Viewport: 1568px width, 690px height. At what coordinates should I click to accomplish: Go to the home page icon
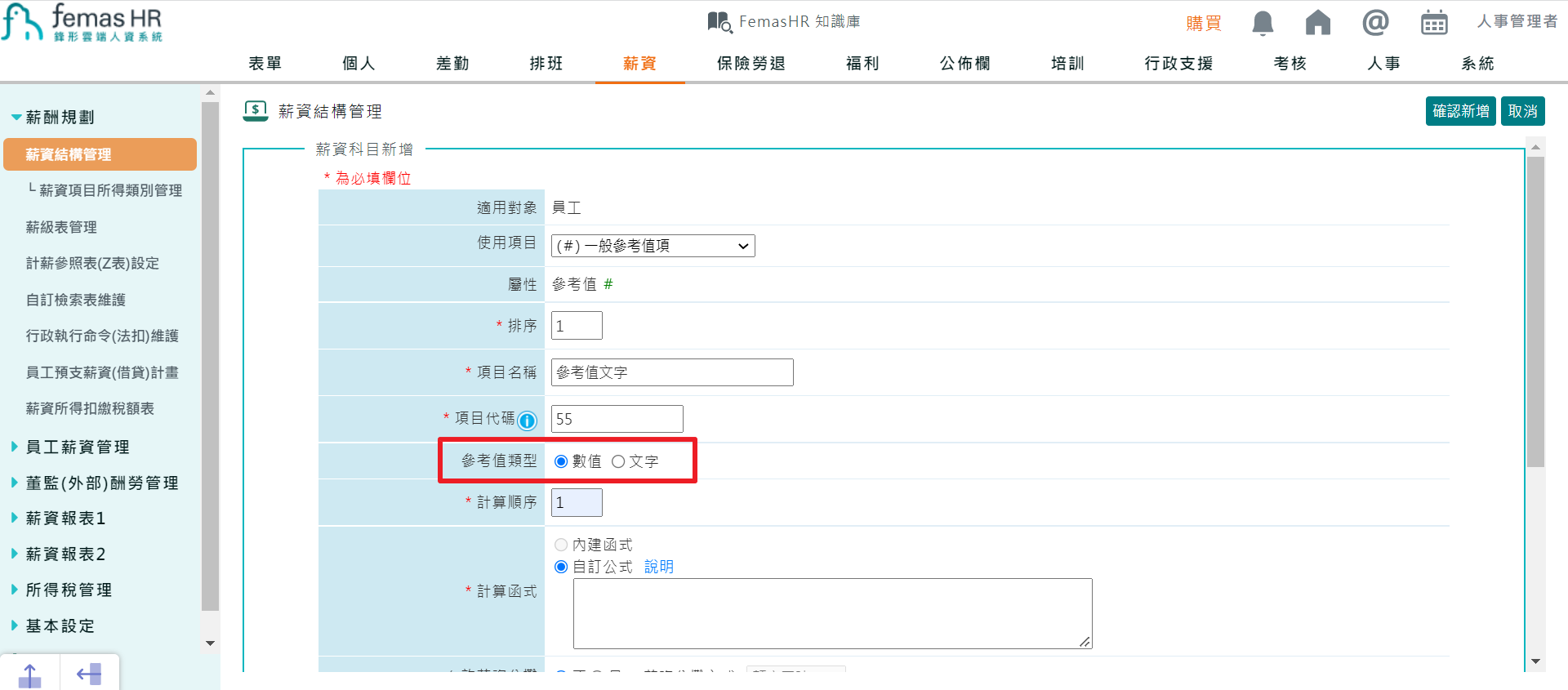1318,23
